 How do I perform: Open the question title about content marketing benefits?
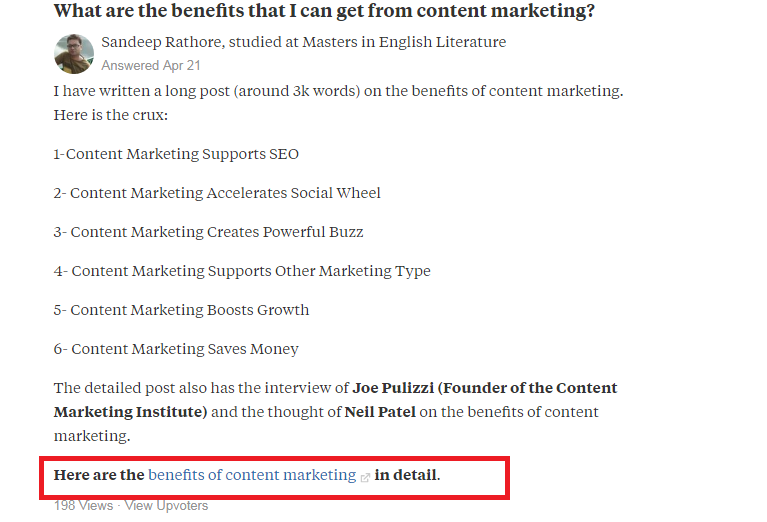(x=324, y=11)
